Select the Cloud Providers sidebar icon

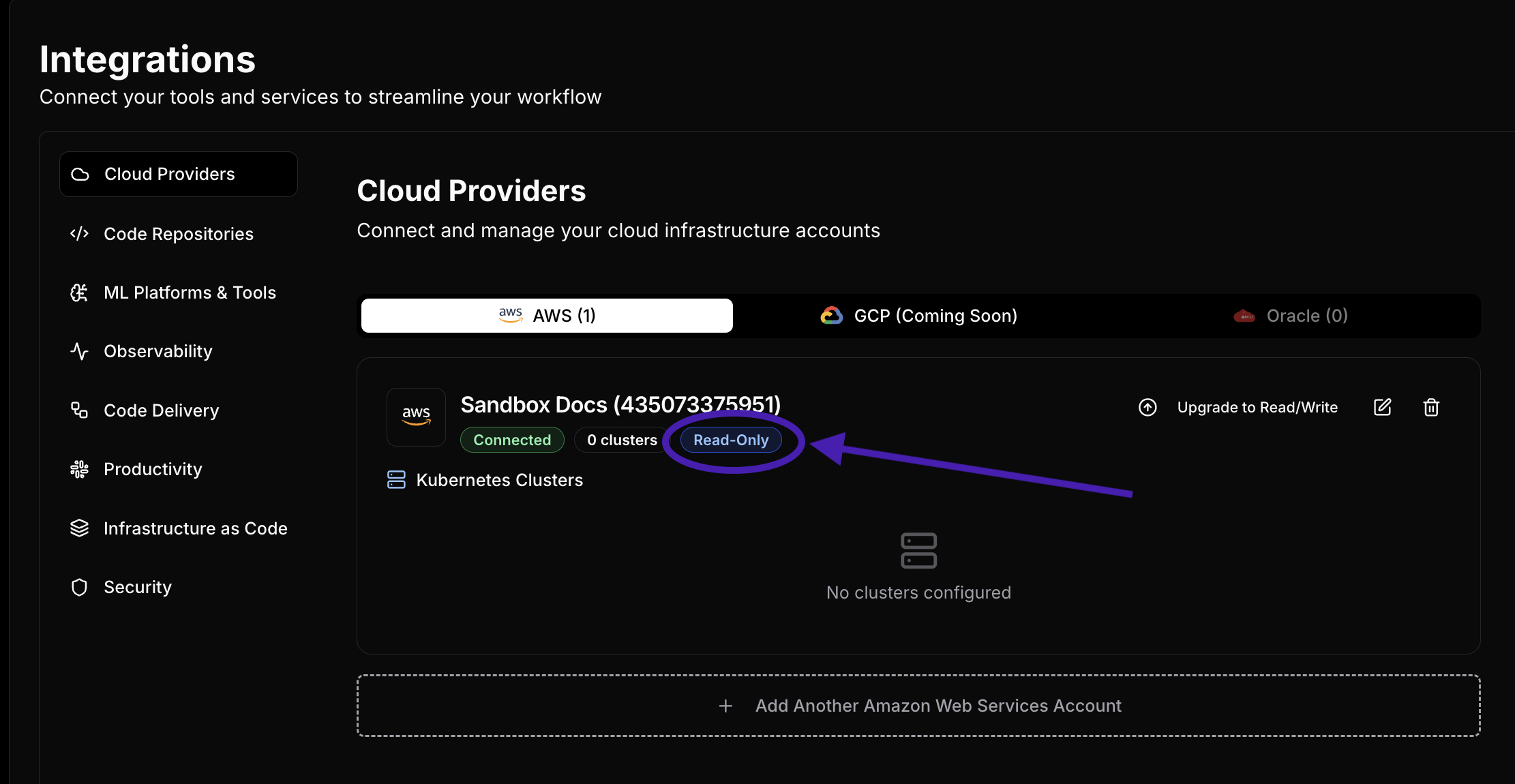pyautogui.click(x=80, y=174)
